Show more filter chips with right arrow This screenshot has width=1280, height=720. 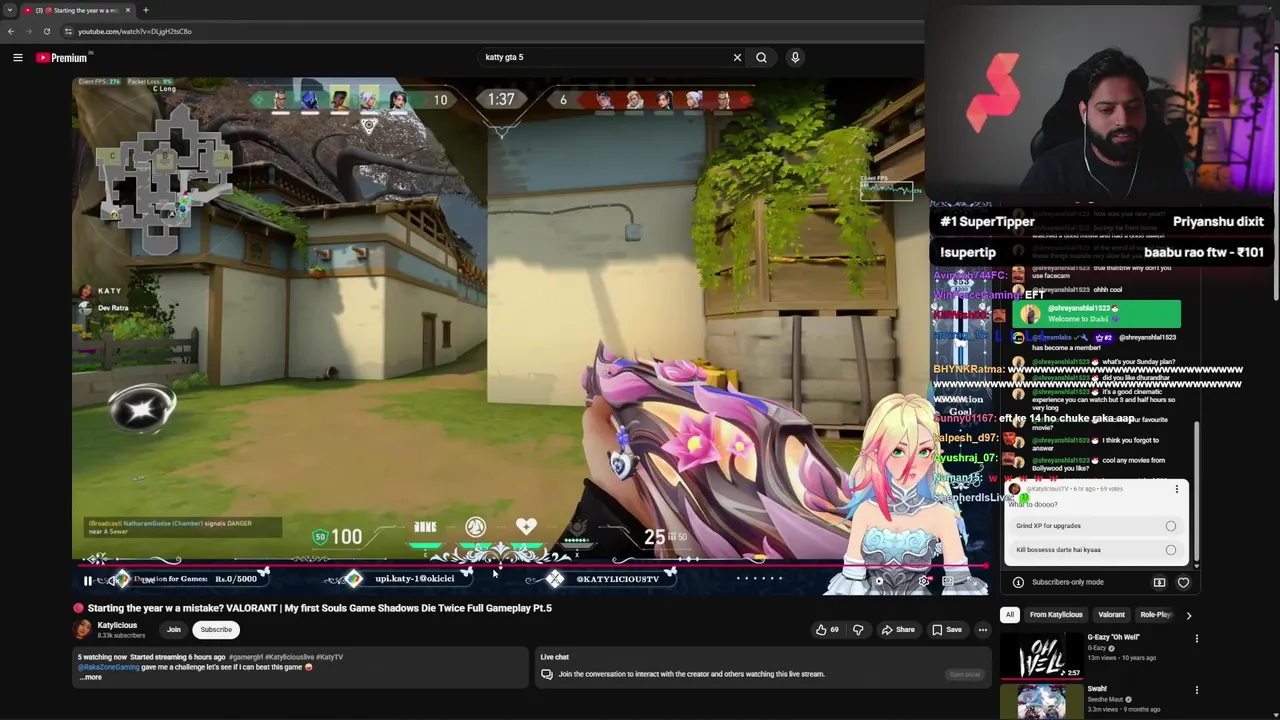tap(1189, 615)
